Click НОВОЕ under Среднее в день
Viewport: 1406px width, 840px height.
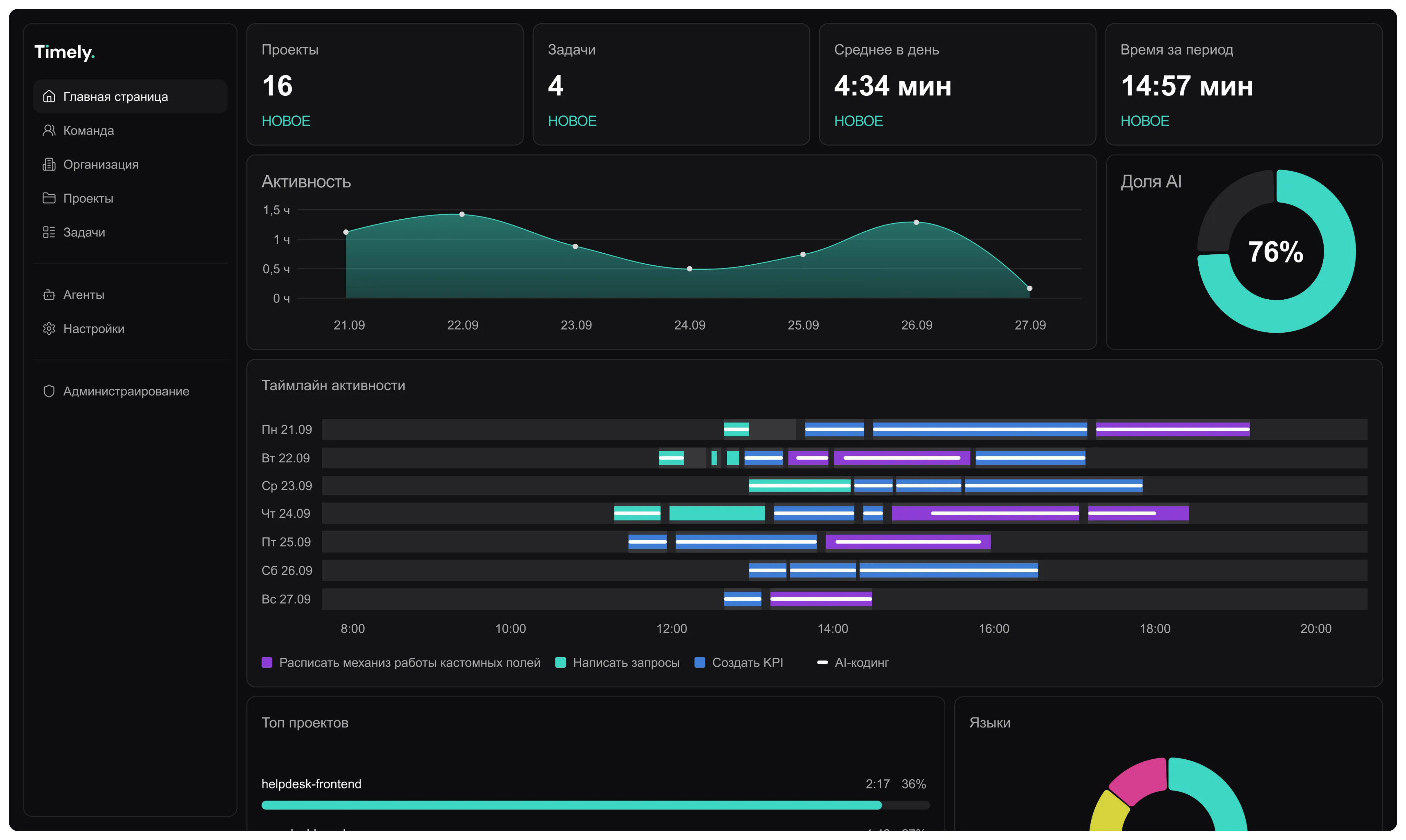[x=858, y=121]
